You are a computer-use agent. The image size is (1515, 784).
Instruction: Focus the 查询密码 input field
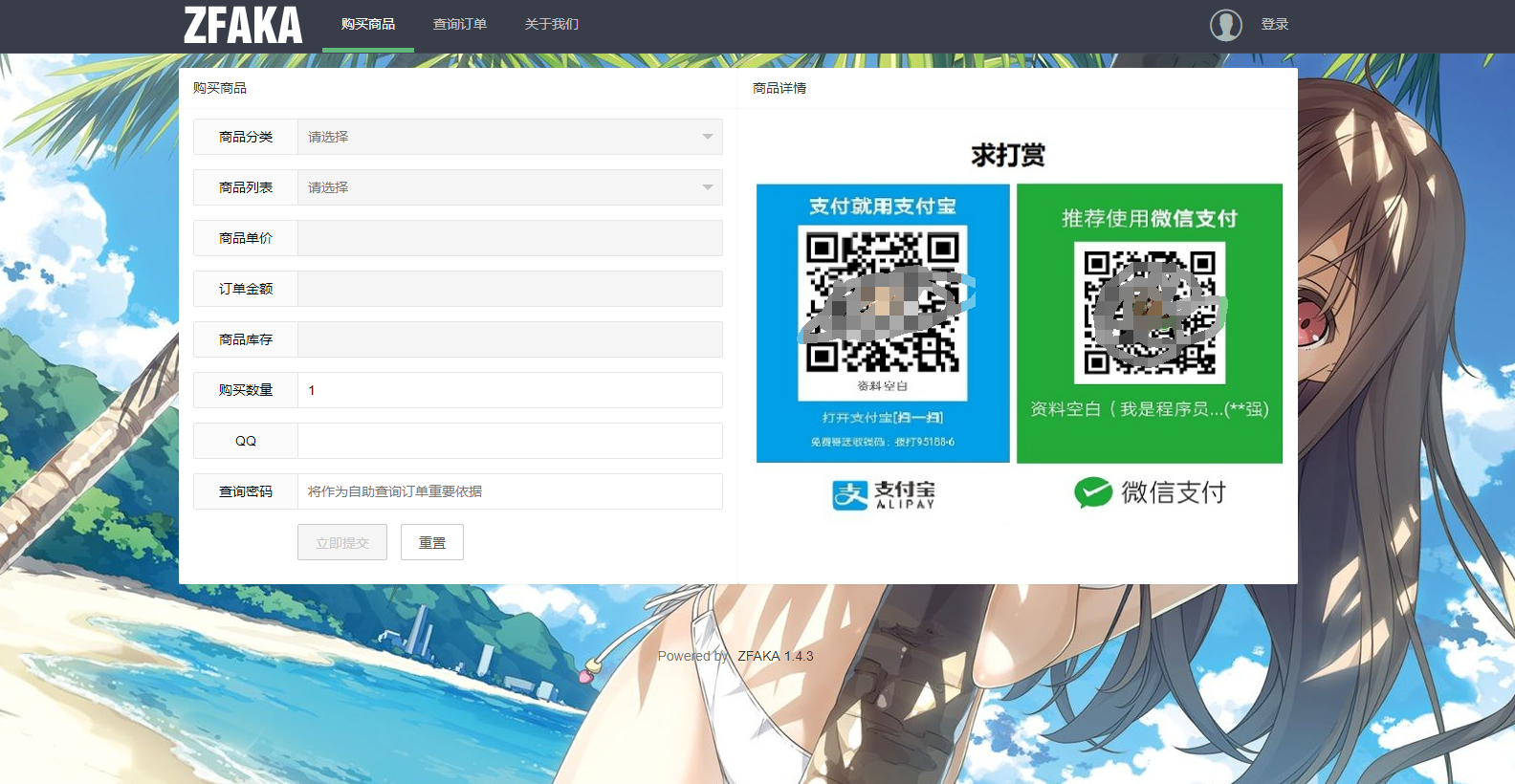(510, 491)
